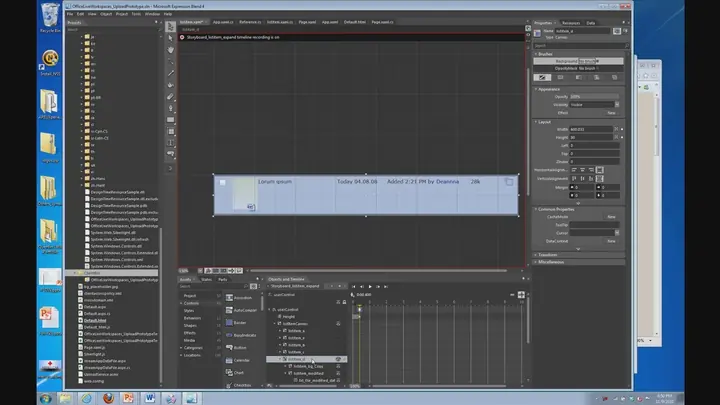Open the Object menu
Viewport: 720px width, 405px height.
click(x=106, y=14)
